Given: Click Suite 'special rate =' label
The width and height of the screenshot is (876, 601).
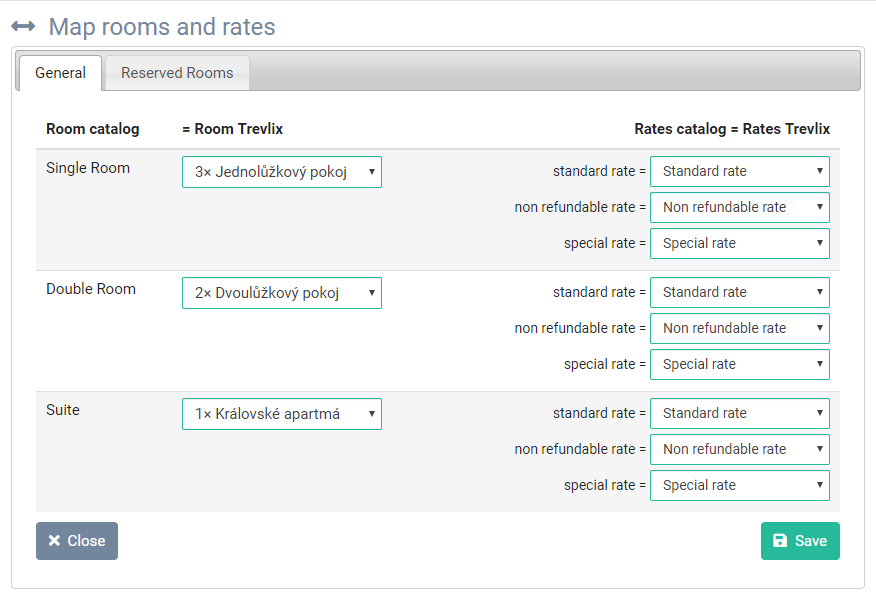Looking at the screenshot, I should [605, 485].
